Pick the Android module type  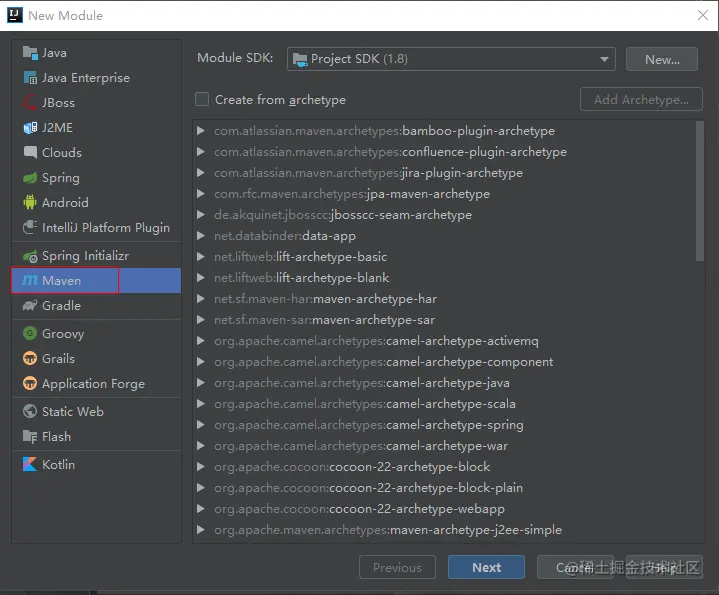pos(96,202)
